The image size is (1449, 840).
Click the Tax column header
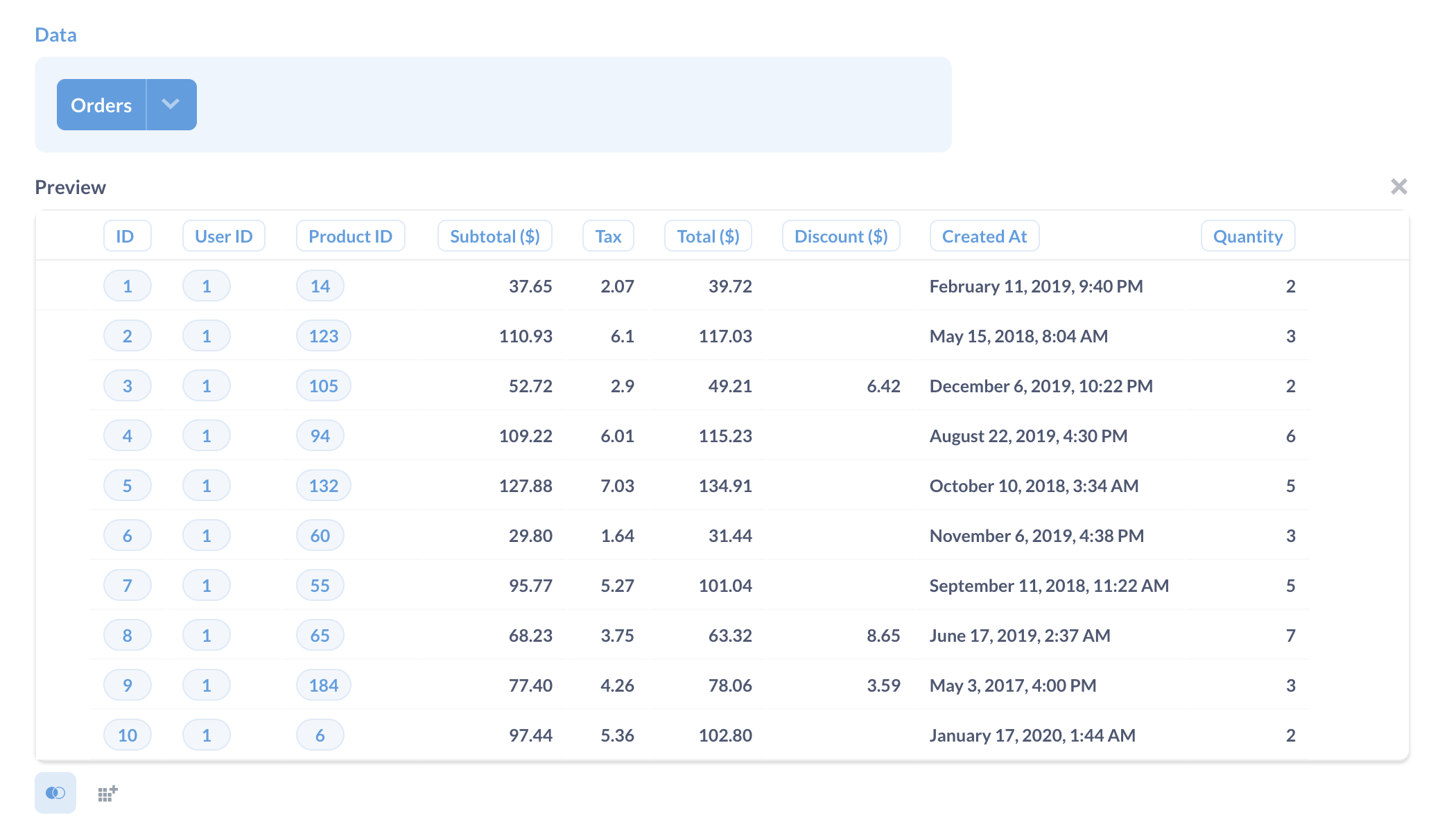tap(608, 236)
